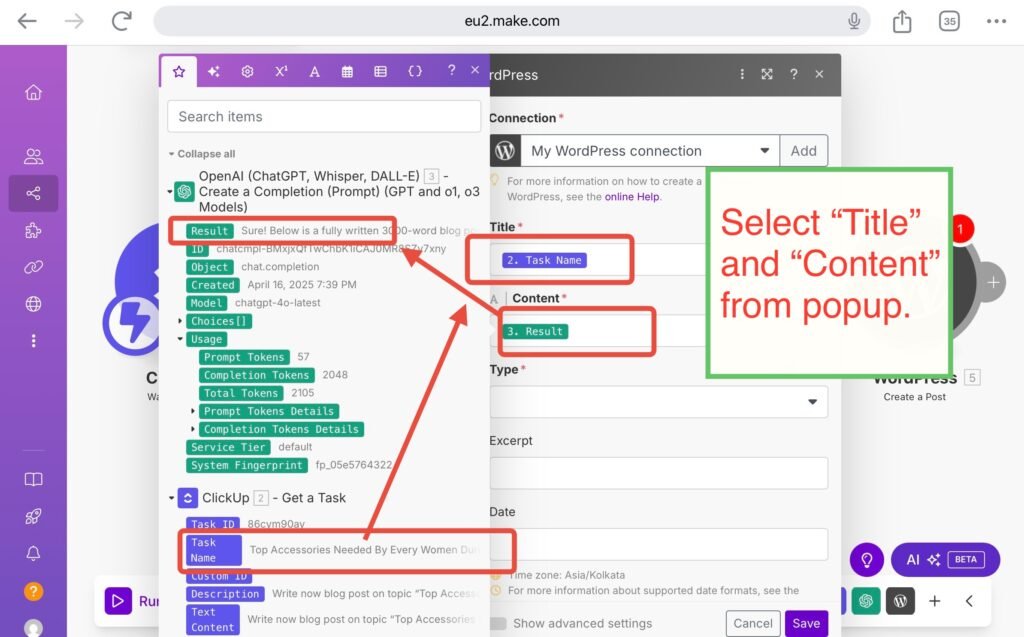Viewport: 1024px width, 637px height.
Task: Click the WordPress icon in bottom toolbar
Action: coord(900,601)
